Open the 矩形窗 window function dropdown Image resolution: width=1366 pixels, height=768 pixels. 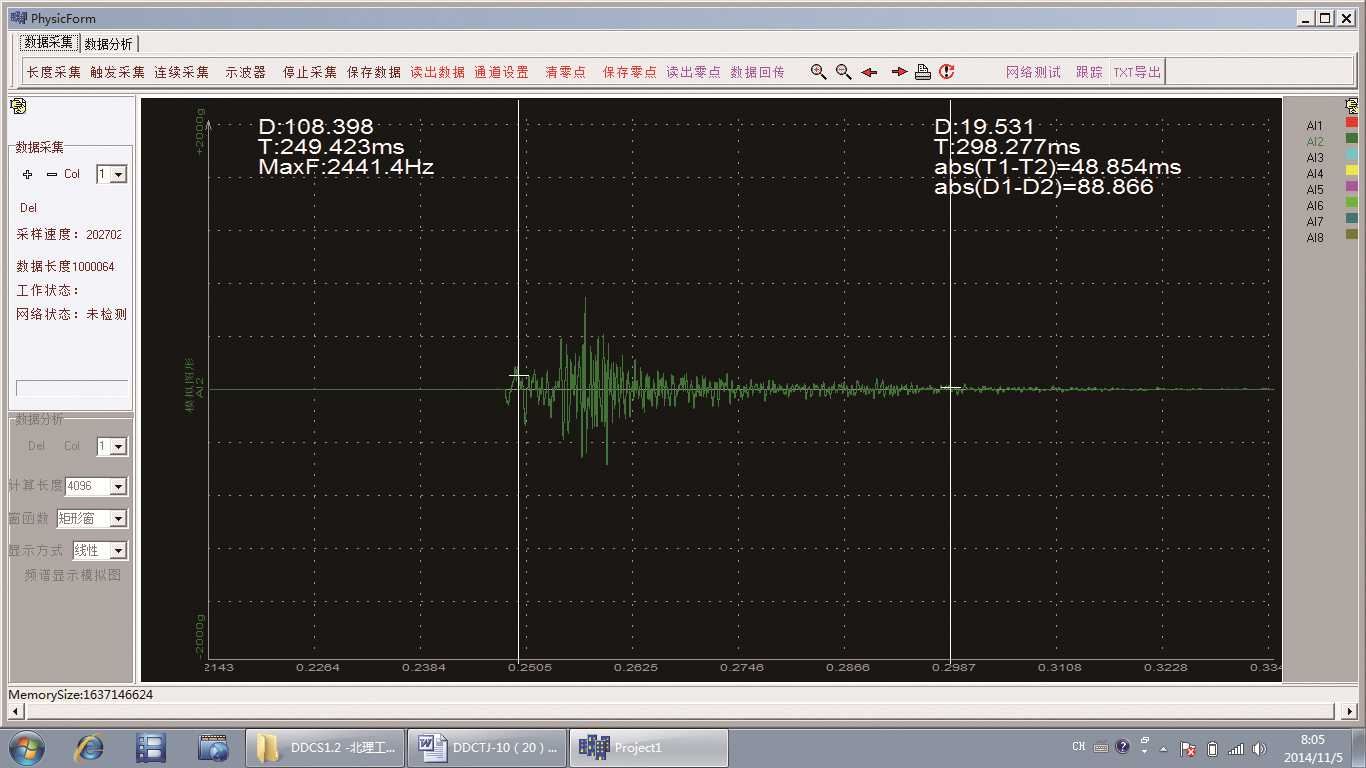point(118,519)
